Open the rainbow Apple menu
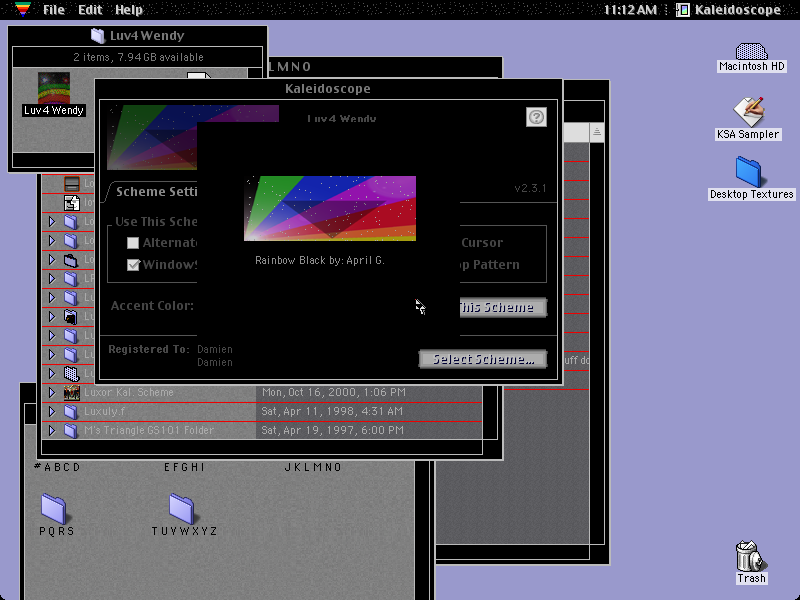The image size is (800, 600). pos(23,9)
